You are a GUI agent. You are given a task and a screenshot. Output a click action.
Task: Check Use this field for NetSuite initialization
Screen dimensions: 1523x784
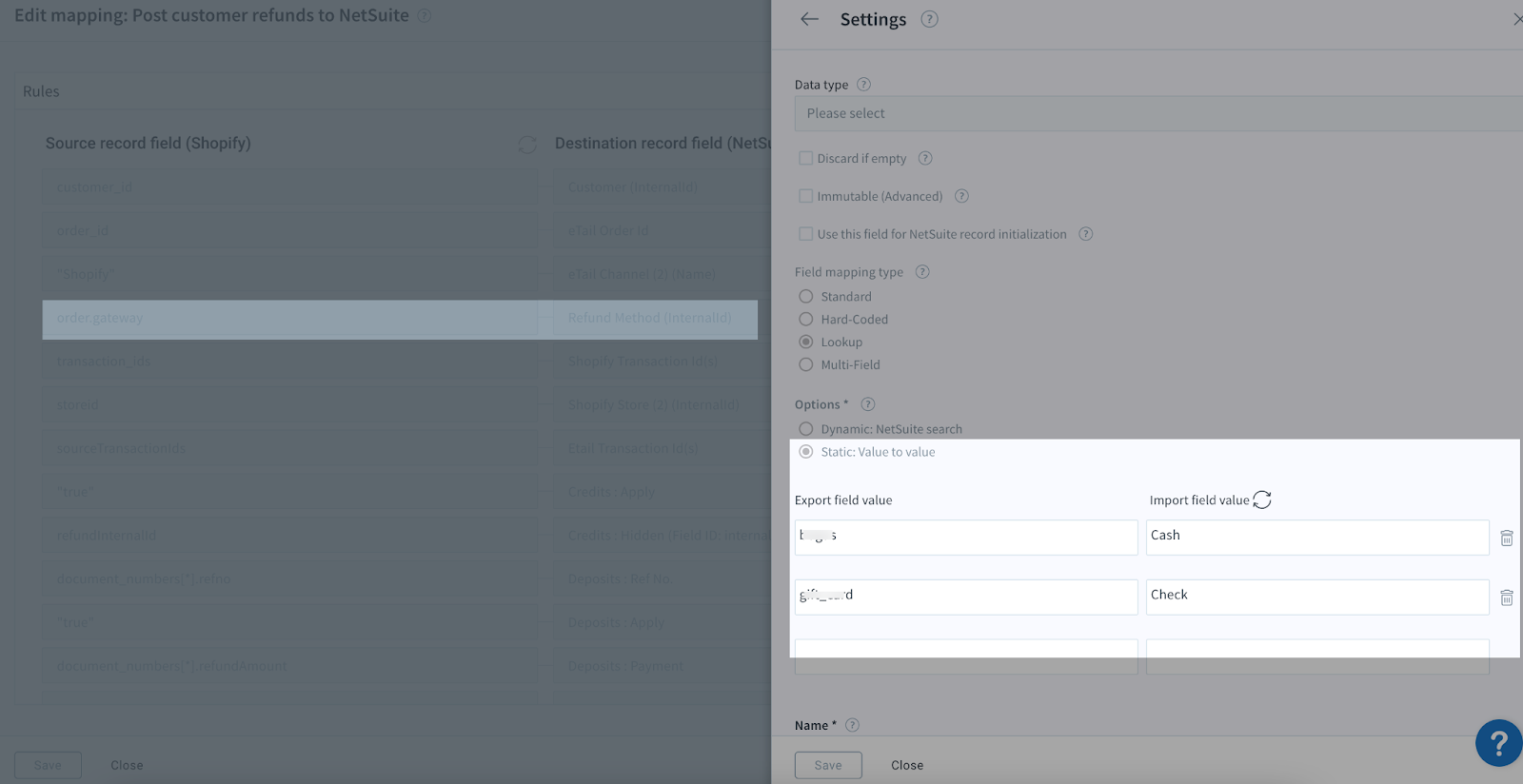tap(805, 234)
